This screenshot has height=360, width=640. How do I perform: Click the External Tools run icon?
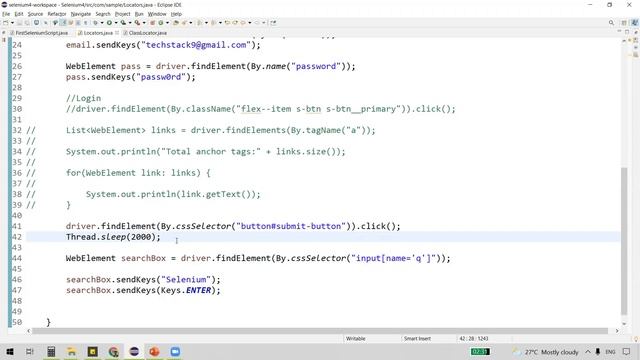138,23
